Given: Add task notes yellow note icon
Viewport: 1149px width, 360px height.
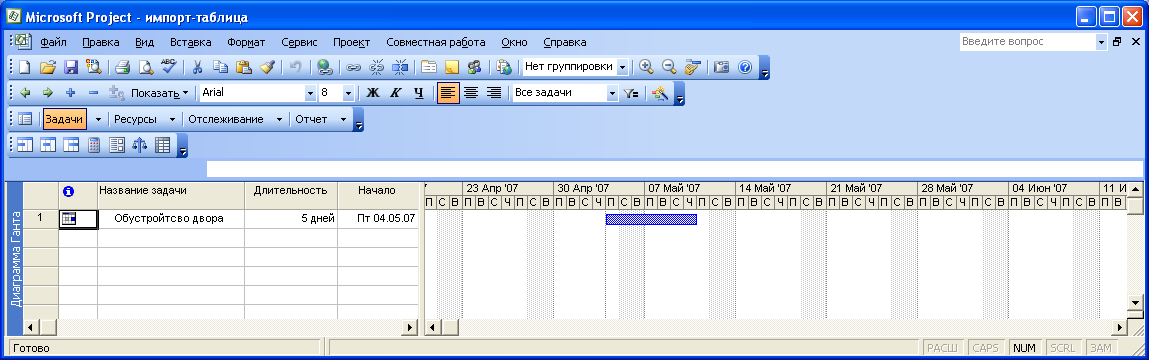Looking at the screenshot, I should coord(451,67).
